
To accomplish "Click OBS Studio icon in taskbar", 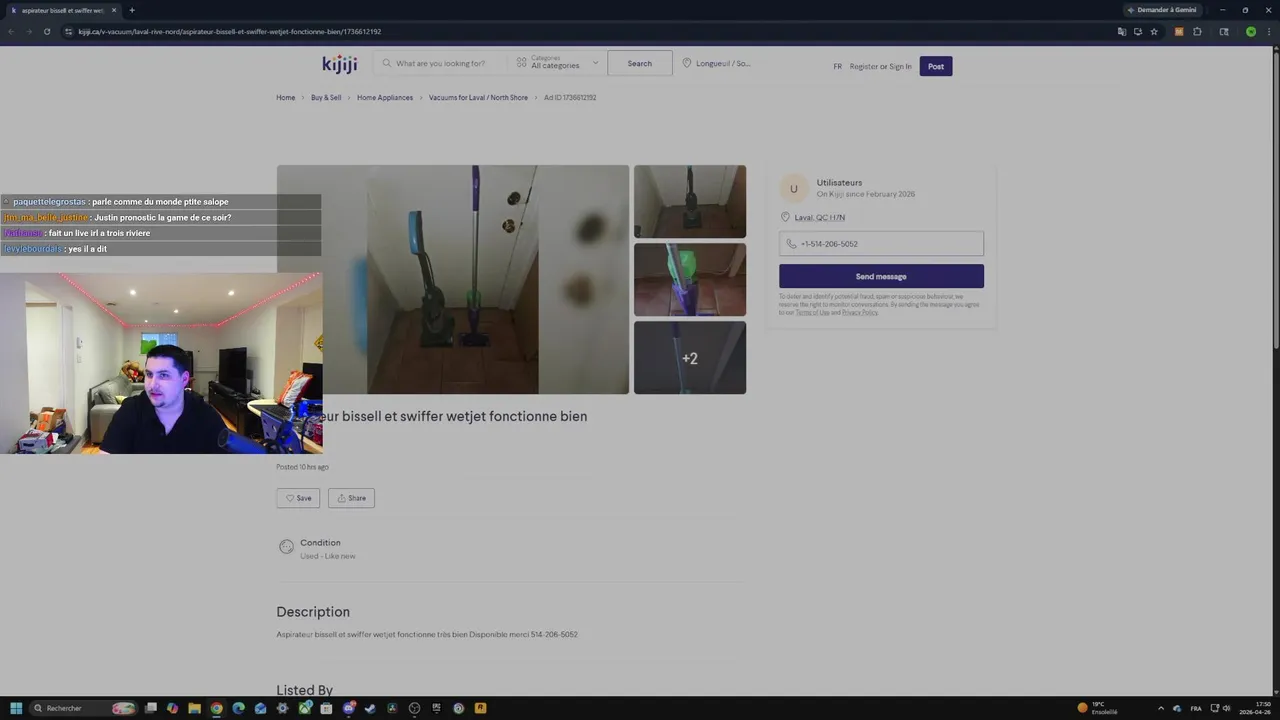I will [x=414, y=708].
